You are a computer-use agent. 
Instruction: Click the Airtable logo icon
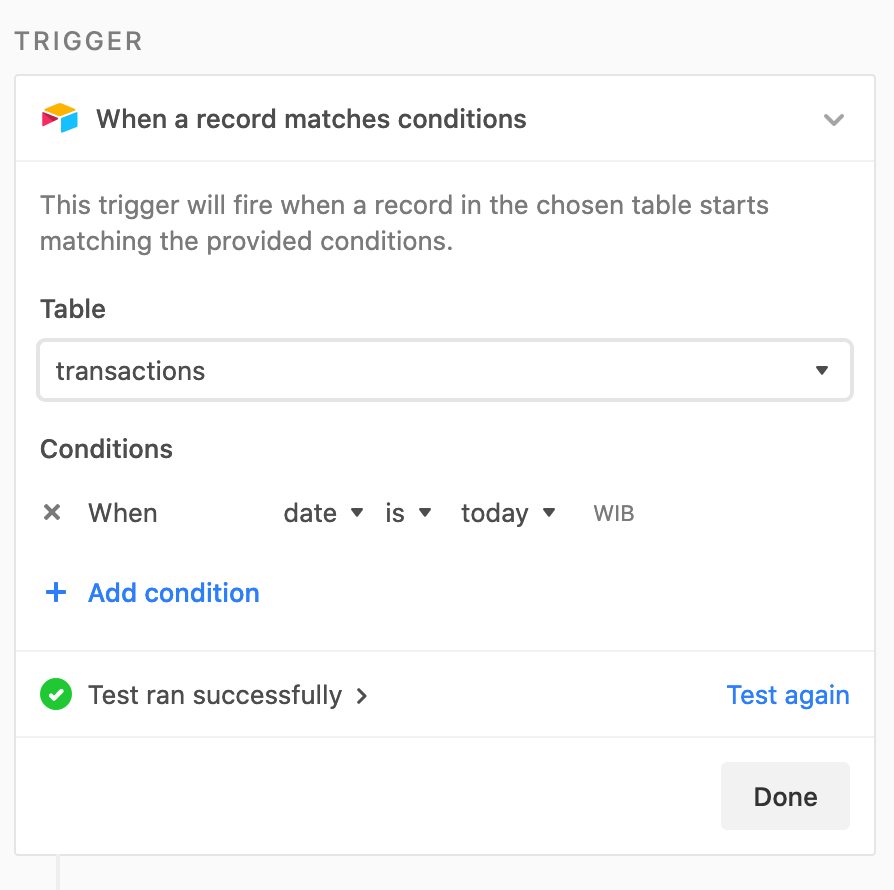click(60, 118)
